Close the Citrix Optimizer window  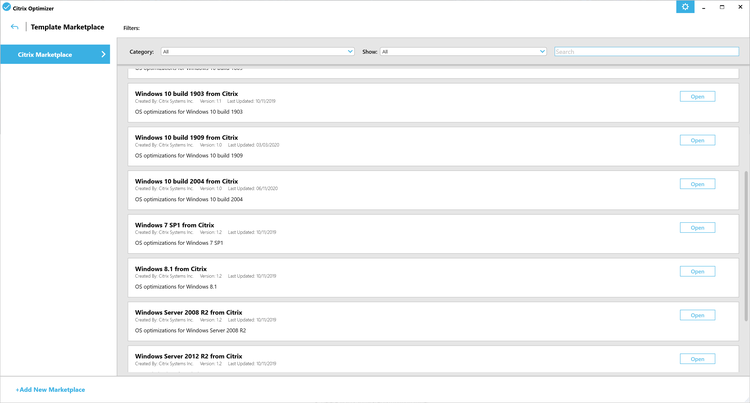coord(740,7)
